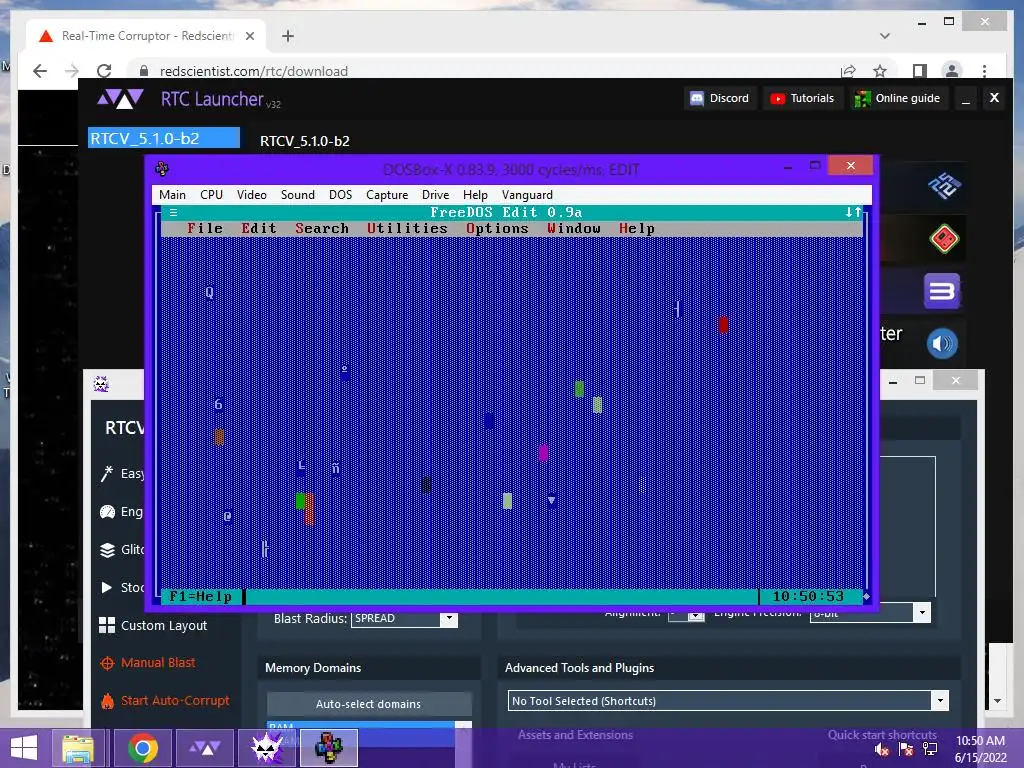Click the Manual Blast crosshair icon
The width and height of the screenshot is (1024, 768).
point(107,664)
